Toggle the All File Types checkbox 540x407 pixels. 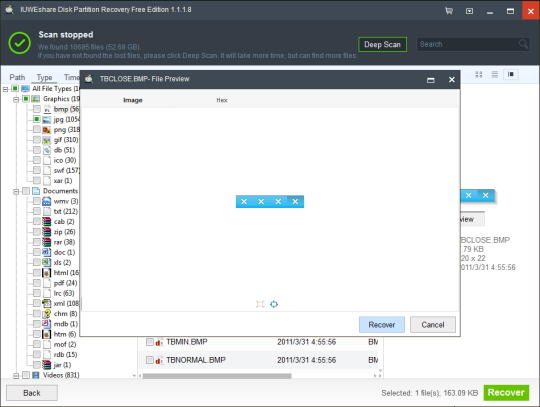15,89
